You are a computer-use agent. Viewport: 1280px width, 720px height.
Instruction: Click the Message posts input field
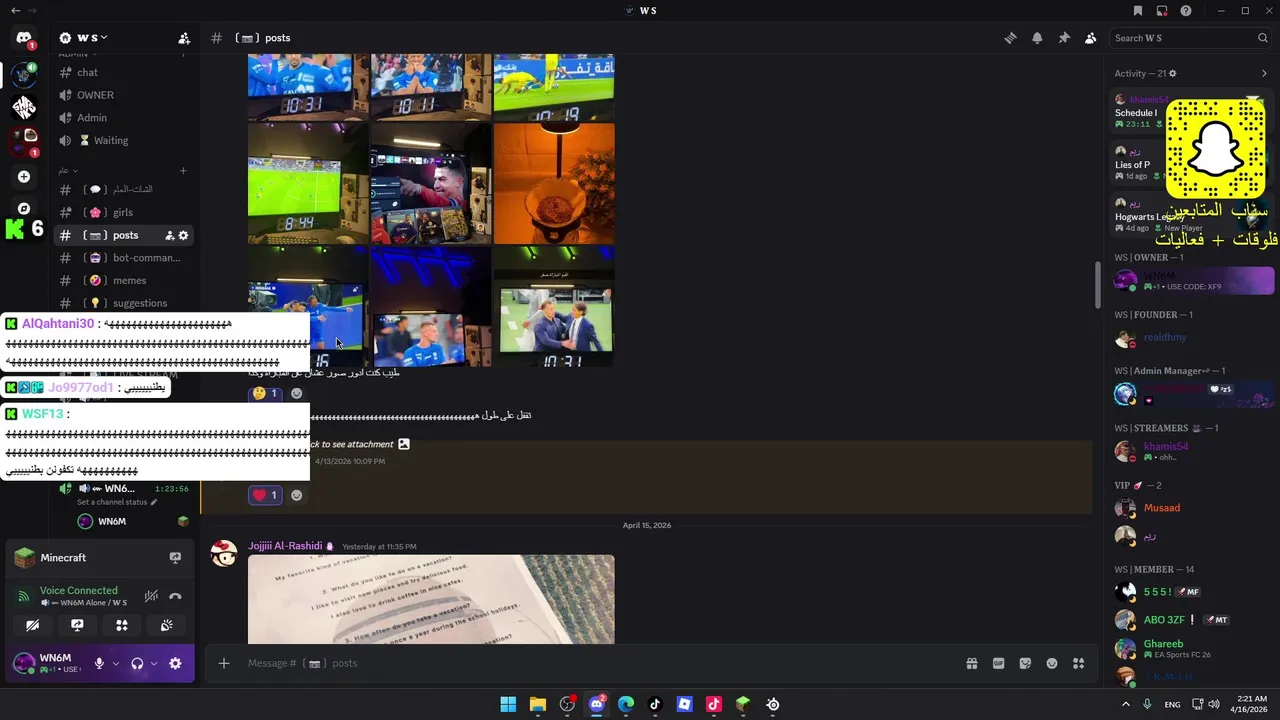point(600,663)
